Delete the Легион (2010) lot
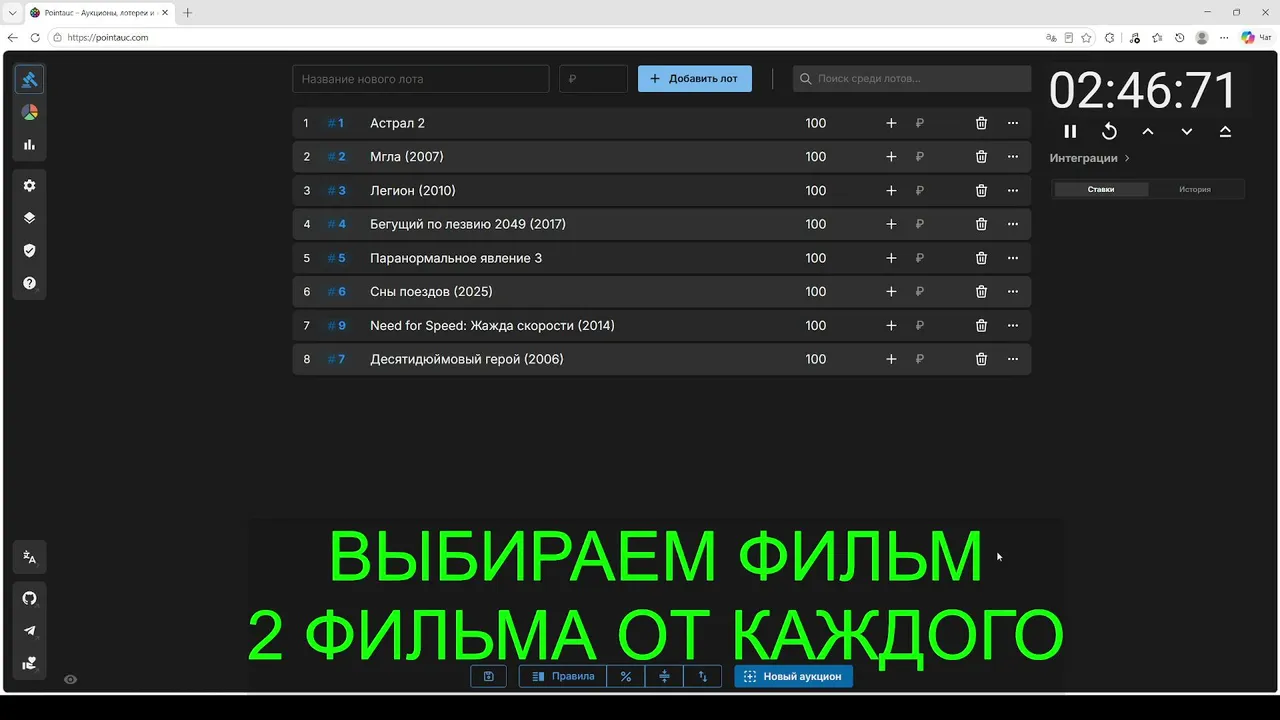The image size is (1280, 720). [x=981, y=191]
